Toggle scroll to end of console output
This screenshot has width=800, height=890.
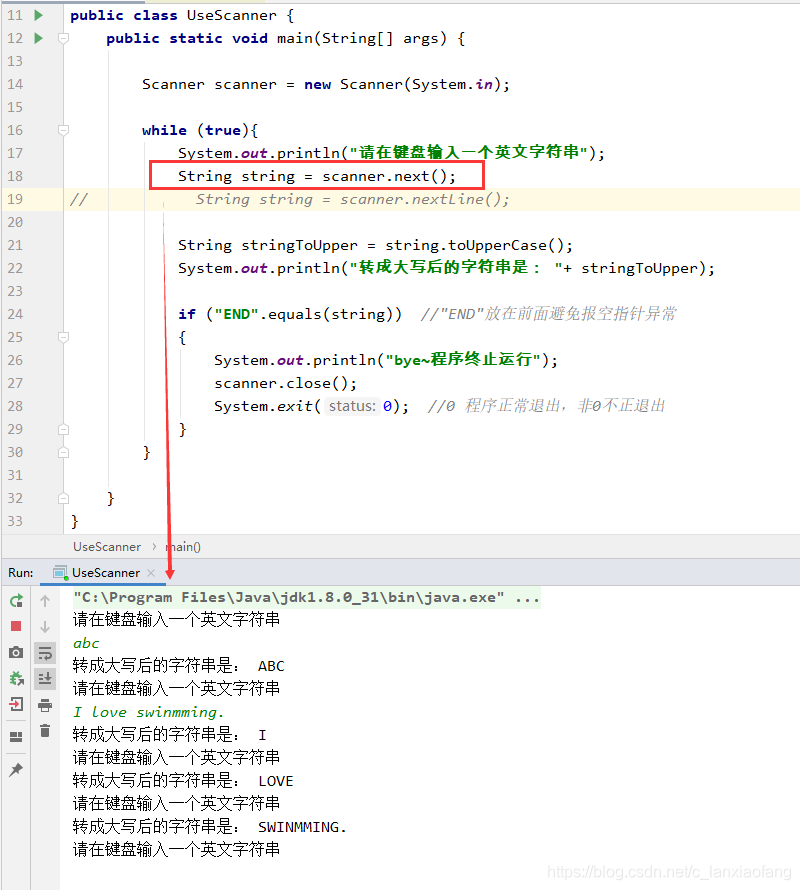(x=45, y=678)
